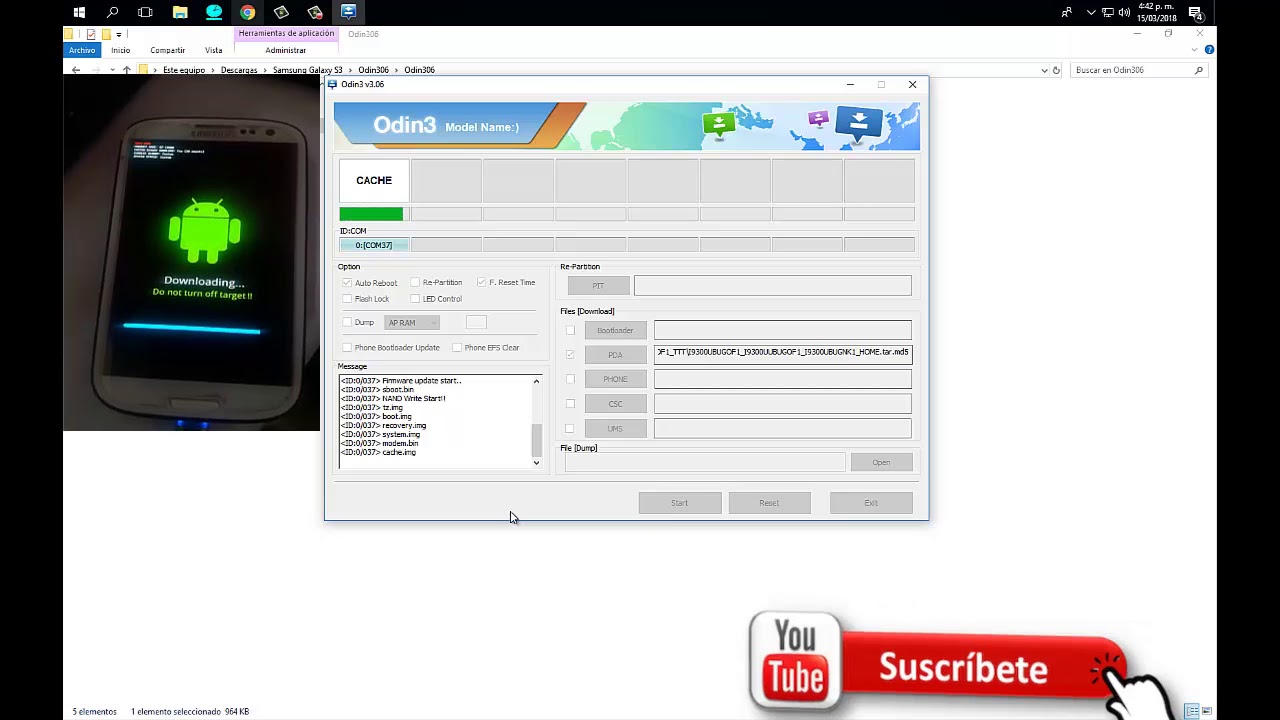Toggle the Dump checkbox
1280x720 pixels.
click(347, 322)
